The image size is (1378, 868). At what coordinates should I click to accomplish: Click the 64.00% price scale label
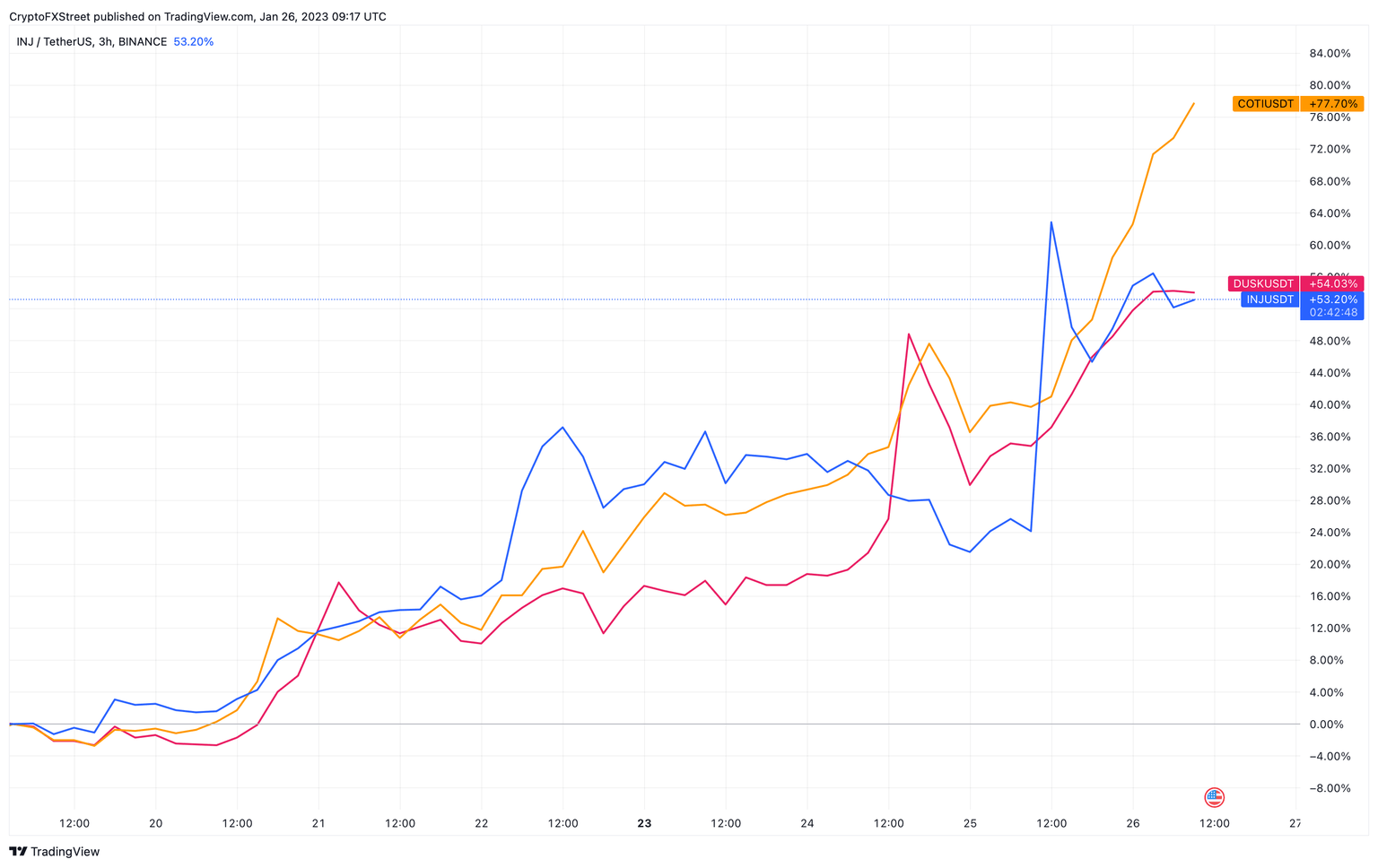pyautogui.click(x=1330, y=213)
